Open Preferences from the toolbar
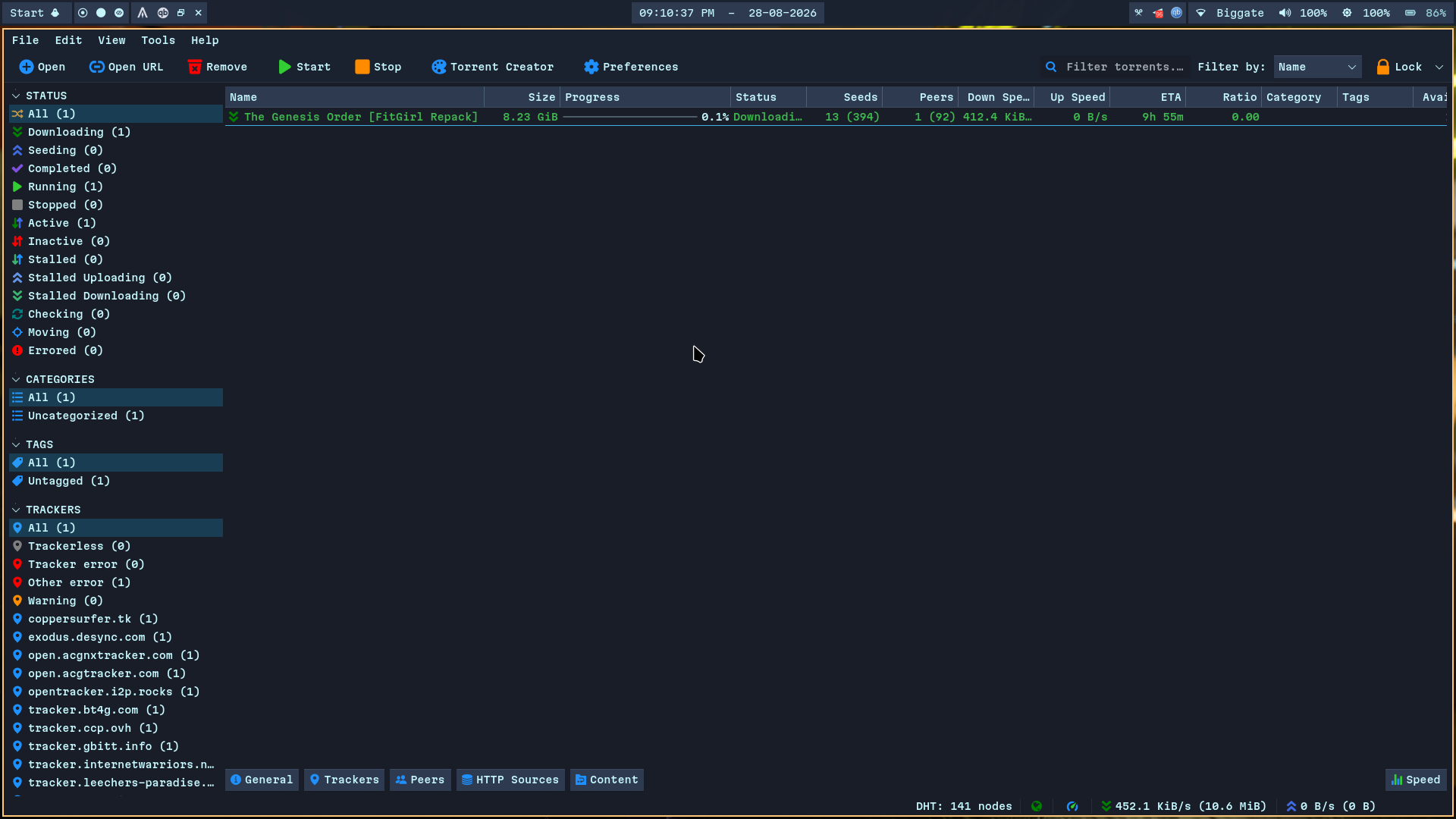Image resolution: width=1456 pixels, height=819 pixels. pos(631,67)
